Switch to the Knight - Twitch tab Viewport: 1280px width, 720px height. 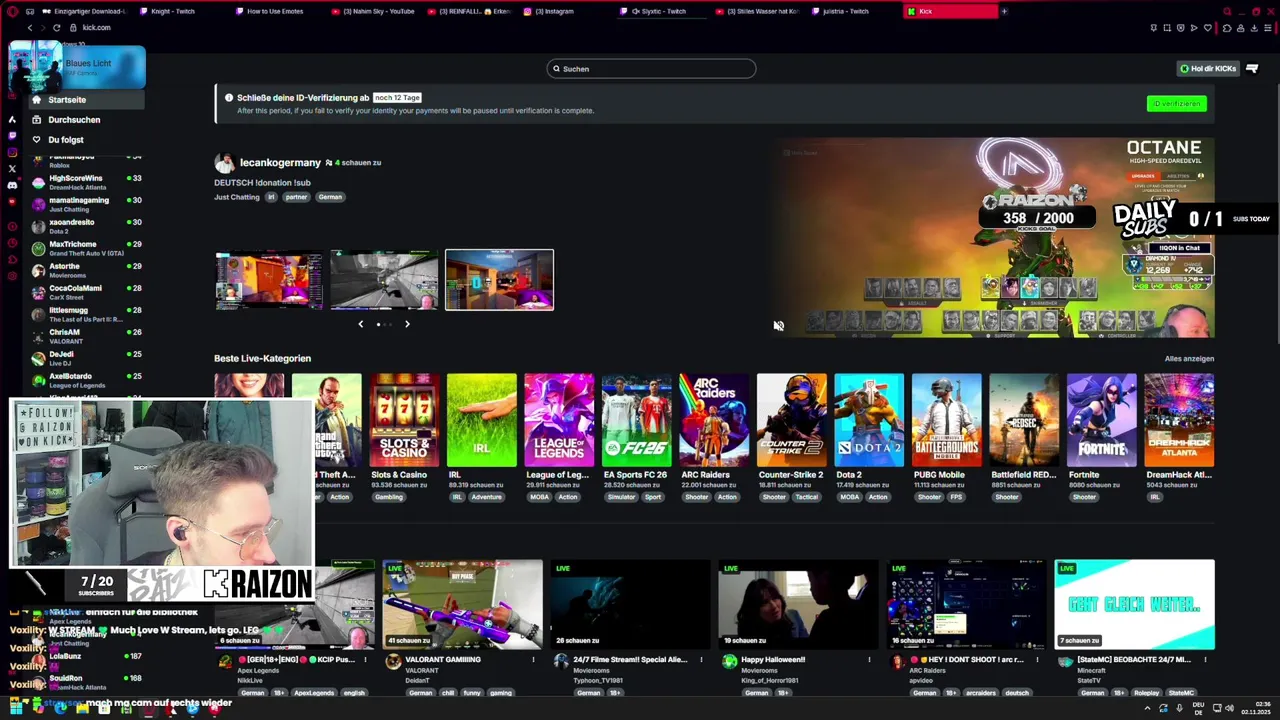(180, 11)
